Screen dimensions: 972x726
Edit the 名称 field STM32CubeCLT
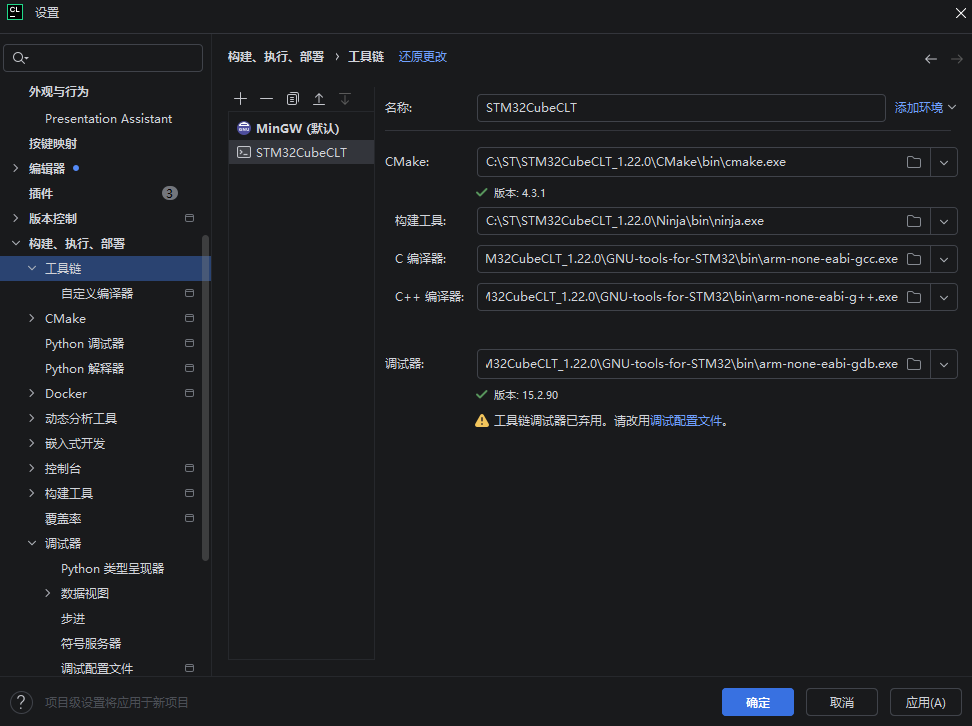click(x=681, y=108)
